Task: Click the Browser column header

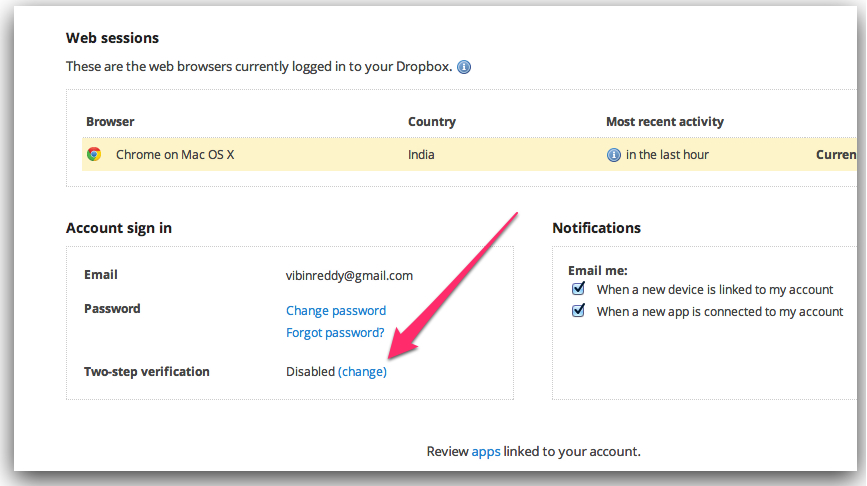Action: pyautogui.click(x=110, y=122)
